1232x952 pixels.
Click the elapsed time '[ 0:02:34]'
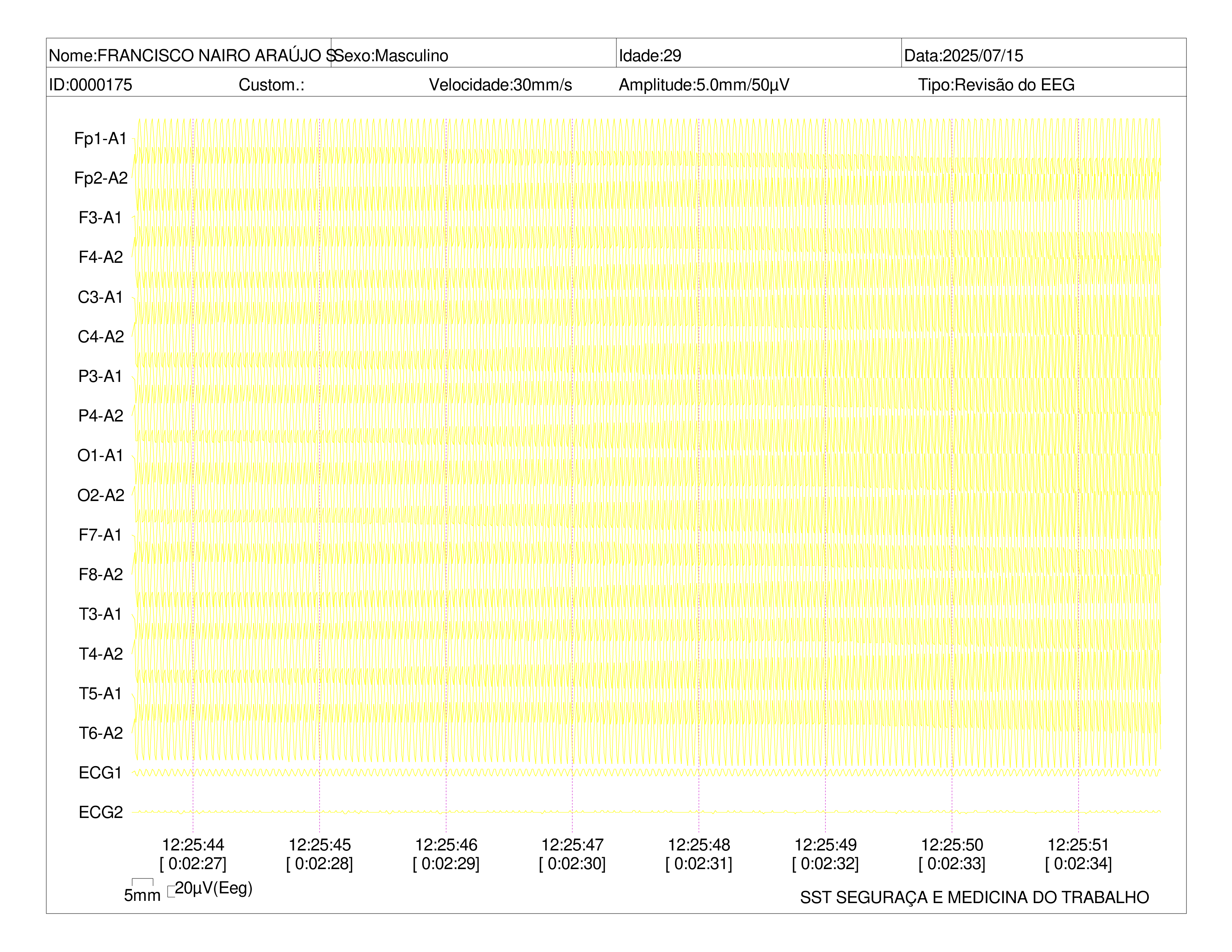click(1079, 864)
